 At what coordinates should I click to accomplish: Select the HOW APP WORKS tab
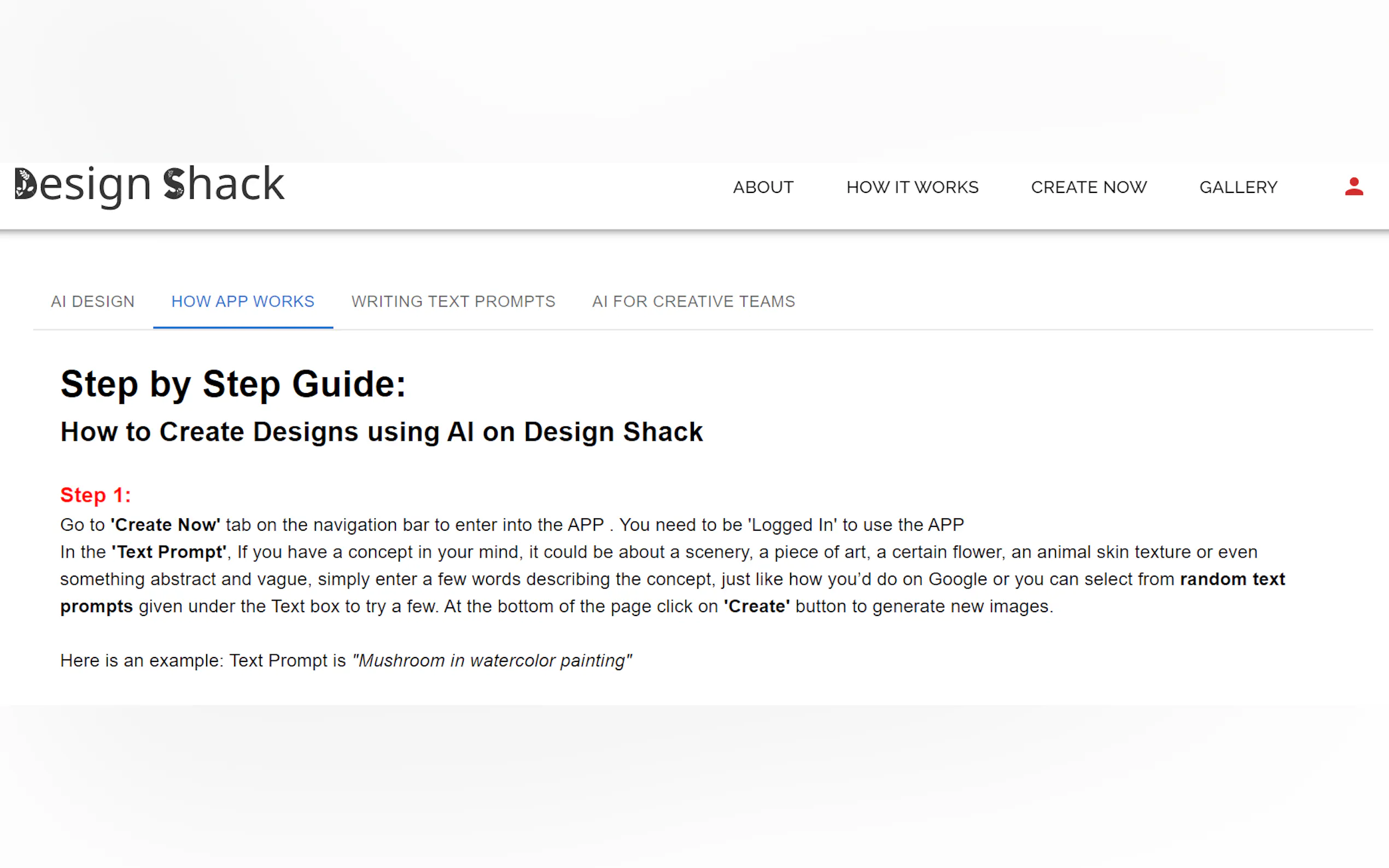pyautogui.click(x=242, y=301)
